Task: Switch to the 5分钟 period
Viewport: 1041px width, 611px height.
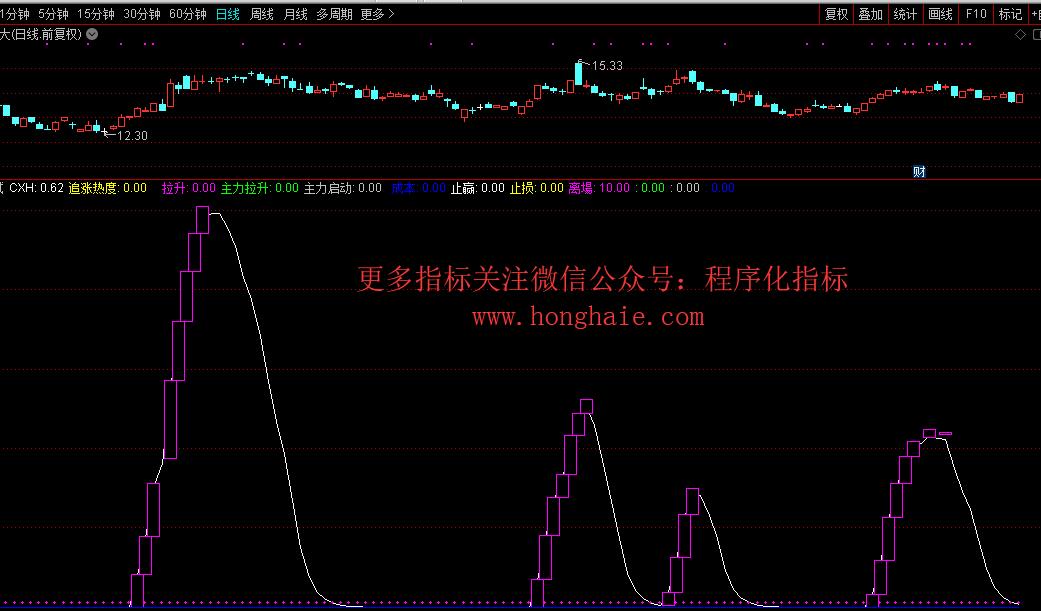Action: click(x=53, y=14)
